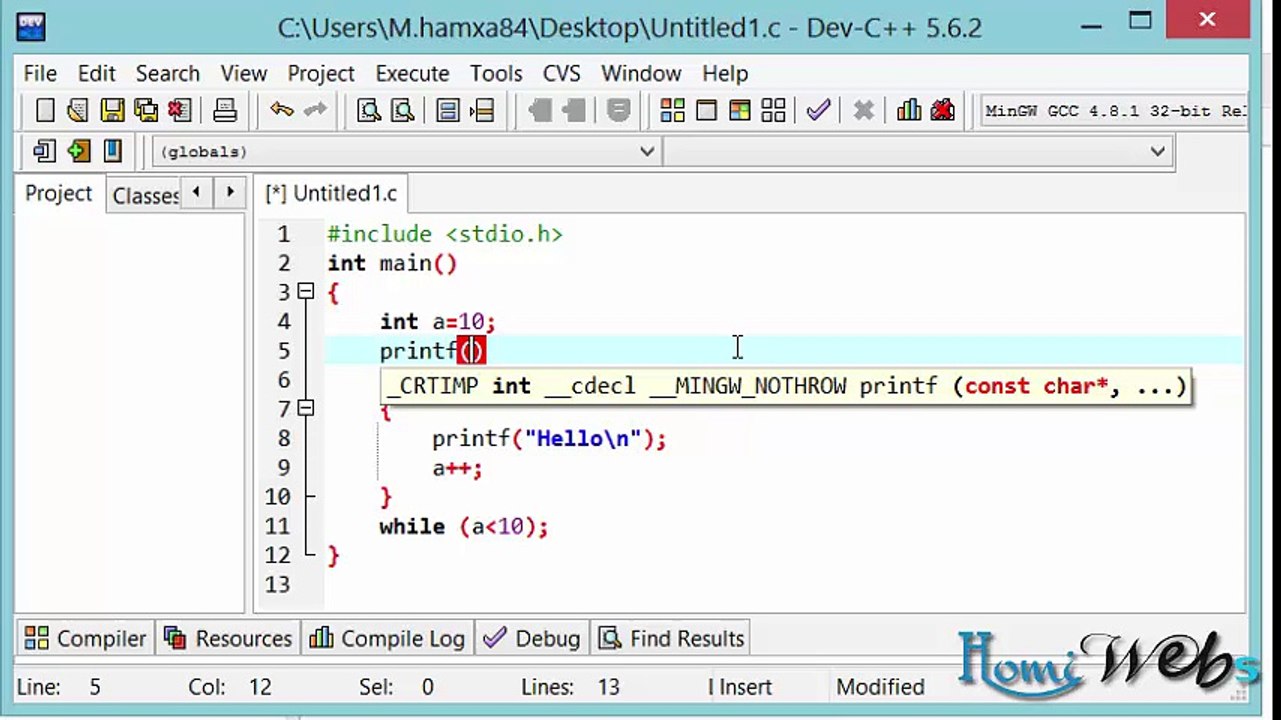Undo the last edit with the Undo arrow
1281x720 pixels.
point(282,111)
